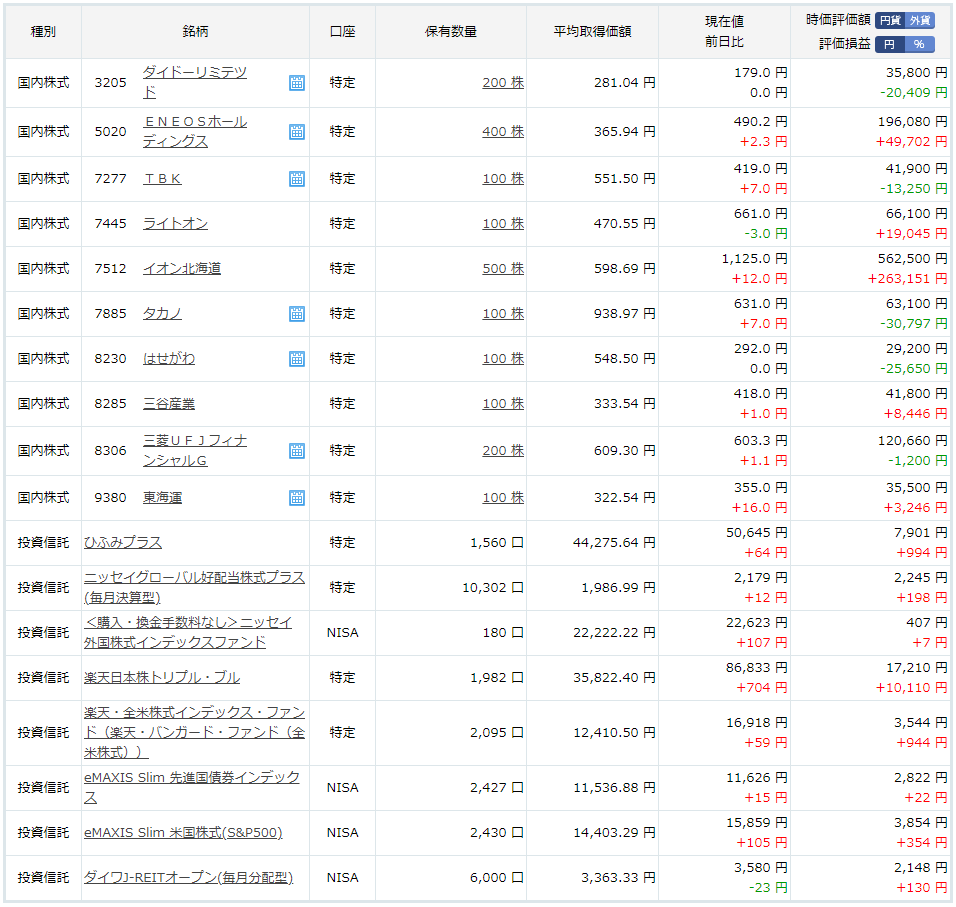The width and height of the screenshot is (956, 907).
Task: Click calendar icon in タカノ row
Action: click(x=297, y=314)
